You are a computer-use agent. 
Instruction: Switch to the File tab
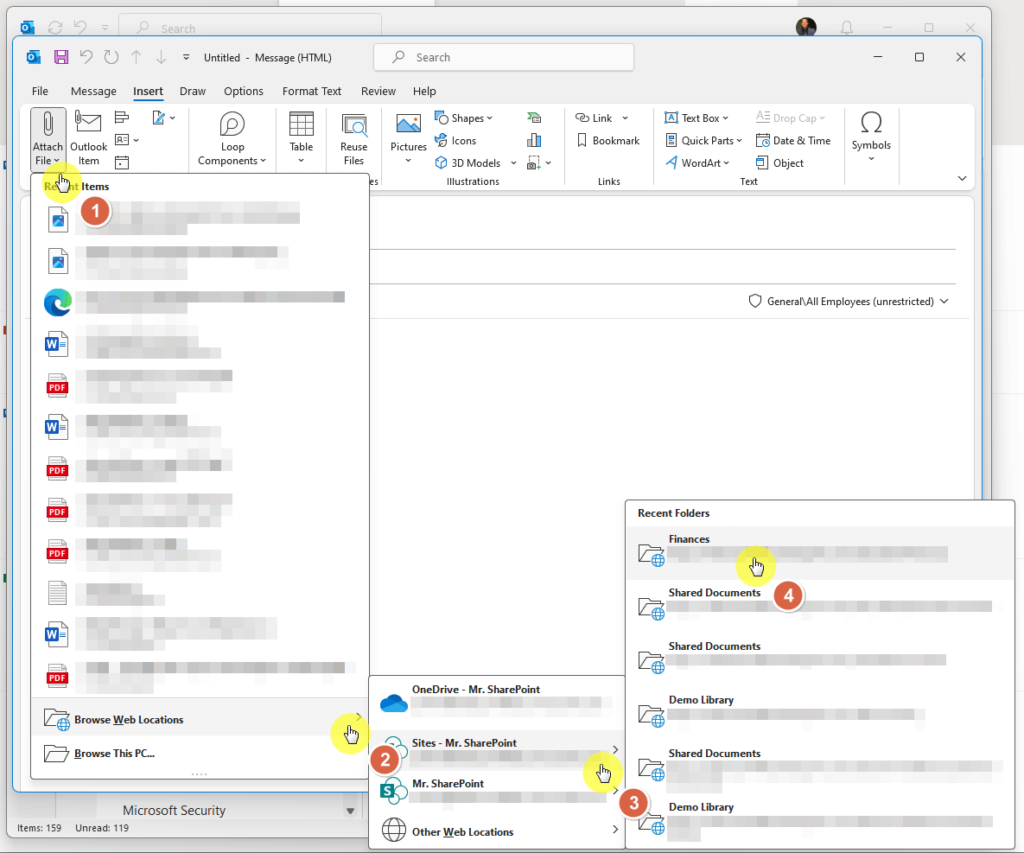pyautogui.click(x=40, y=91)
